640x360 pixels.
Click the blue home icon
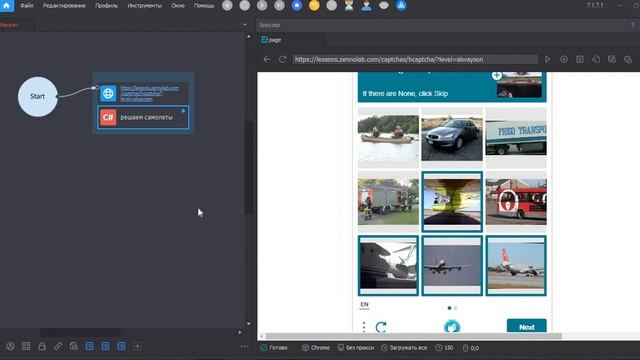pos(7,6)
